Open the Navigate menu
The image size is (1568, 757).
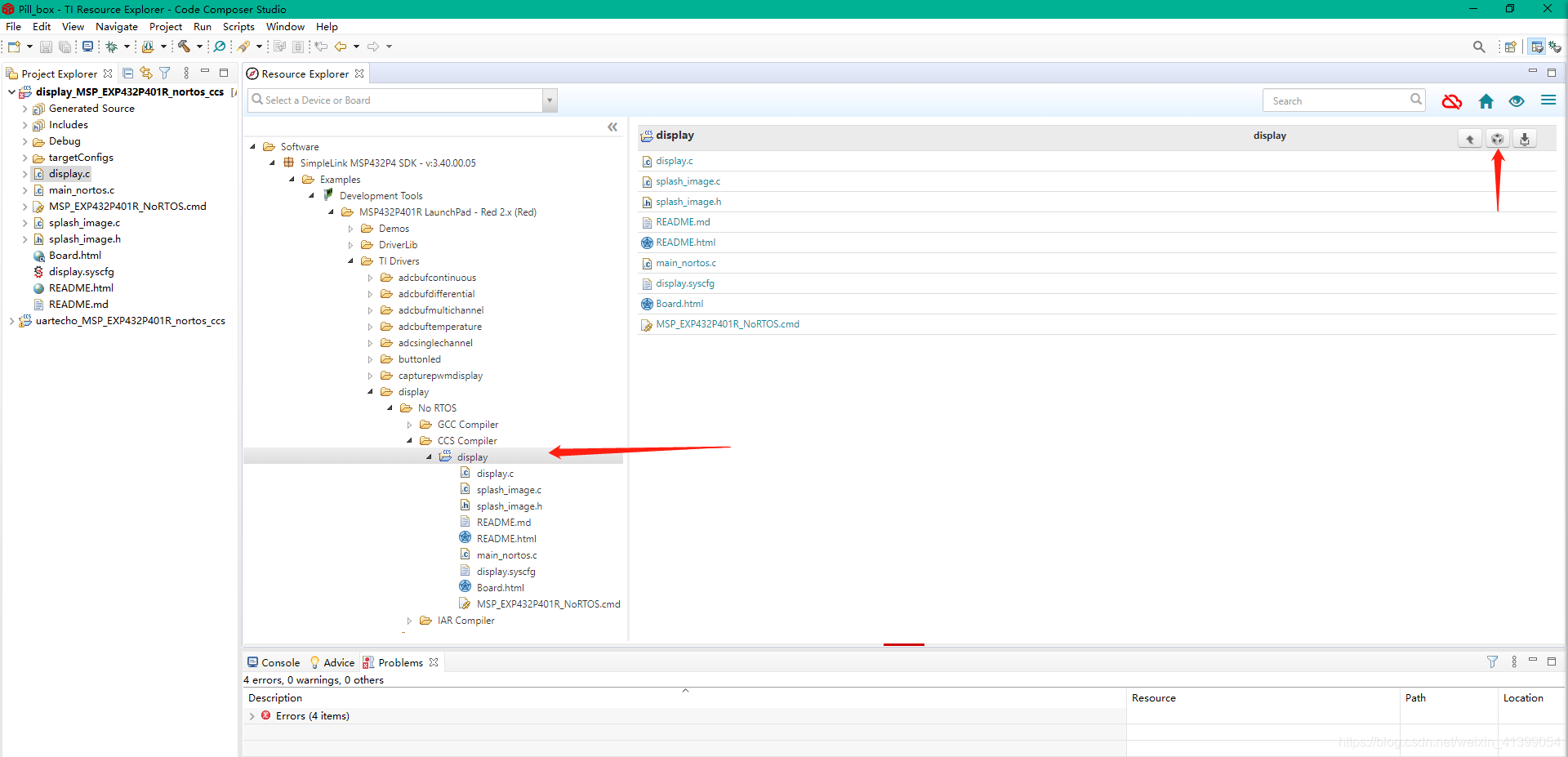click(117, 26)
